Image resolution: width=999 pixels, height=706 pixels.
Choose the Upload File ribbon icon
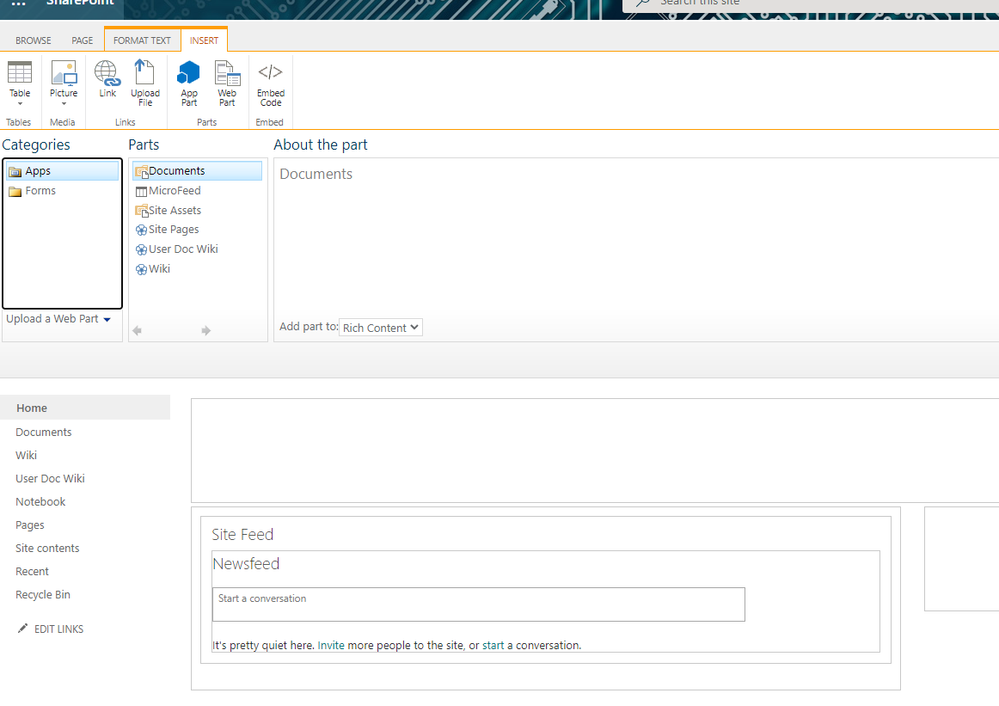click(145, 83)
